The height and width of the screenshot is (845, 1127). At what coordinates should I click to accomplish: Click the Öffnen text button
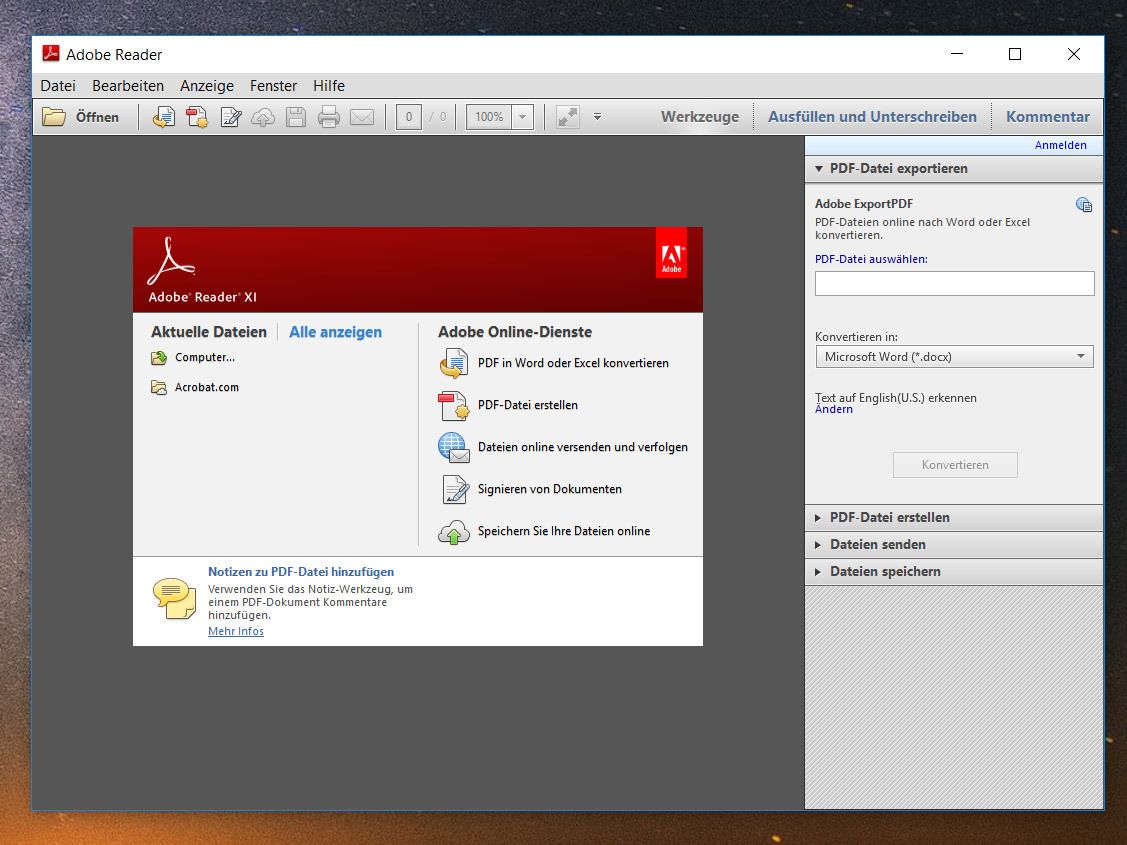pos(97,116)
